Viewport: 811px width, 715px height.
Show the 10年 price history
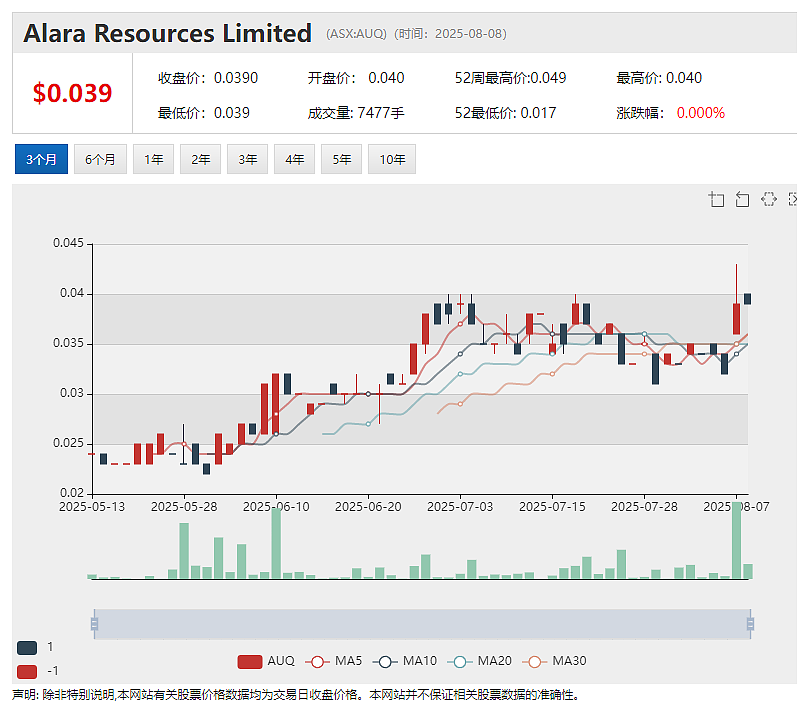[392, 159]
